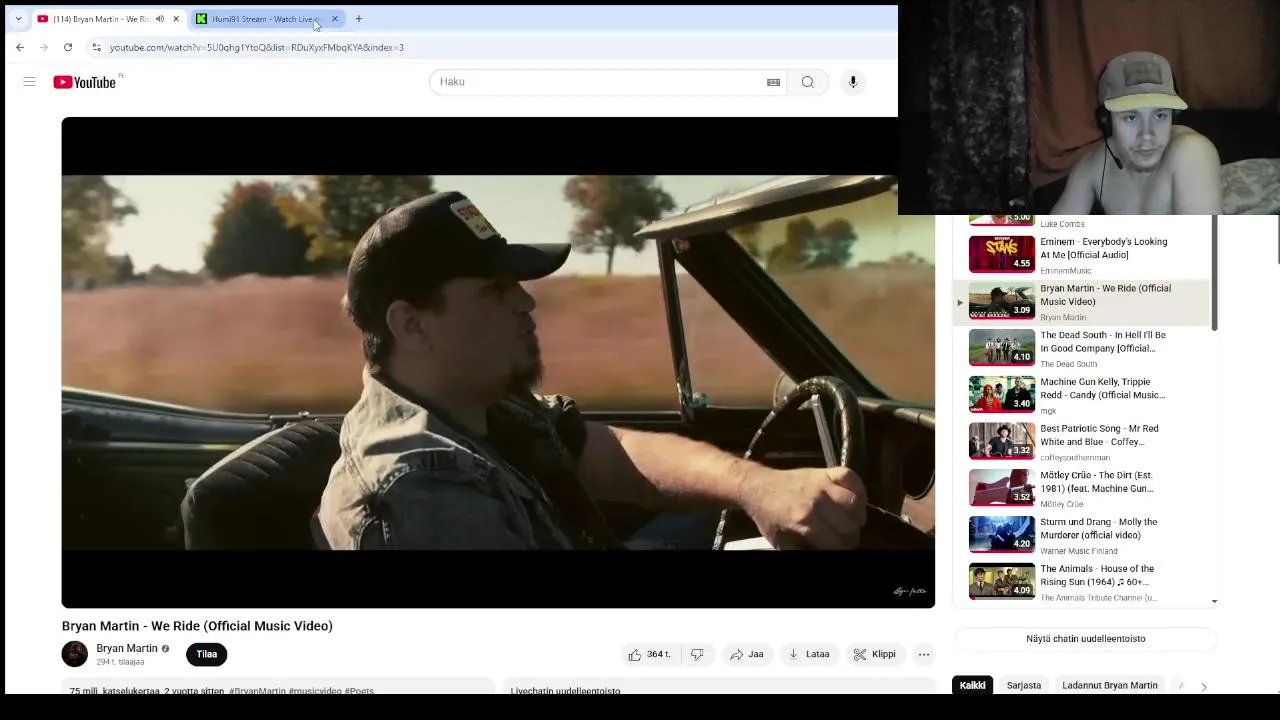Image resolution: width=1280 pixels, height=720 pixels.
Task: Play Best Patriotic Song Mr Red White
Action: (1082, 441)
